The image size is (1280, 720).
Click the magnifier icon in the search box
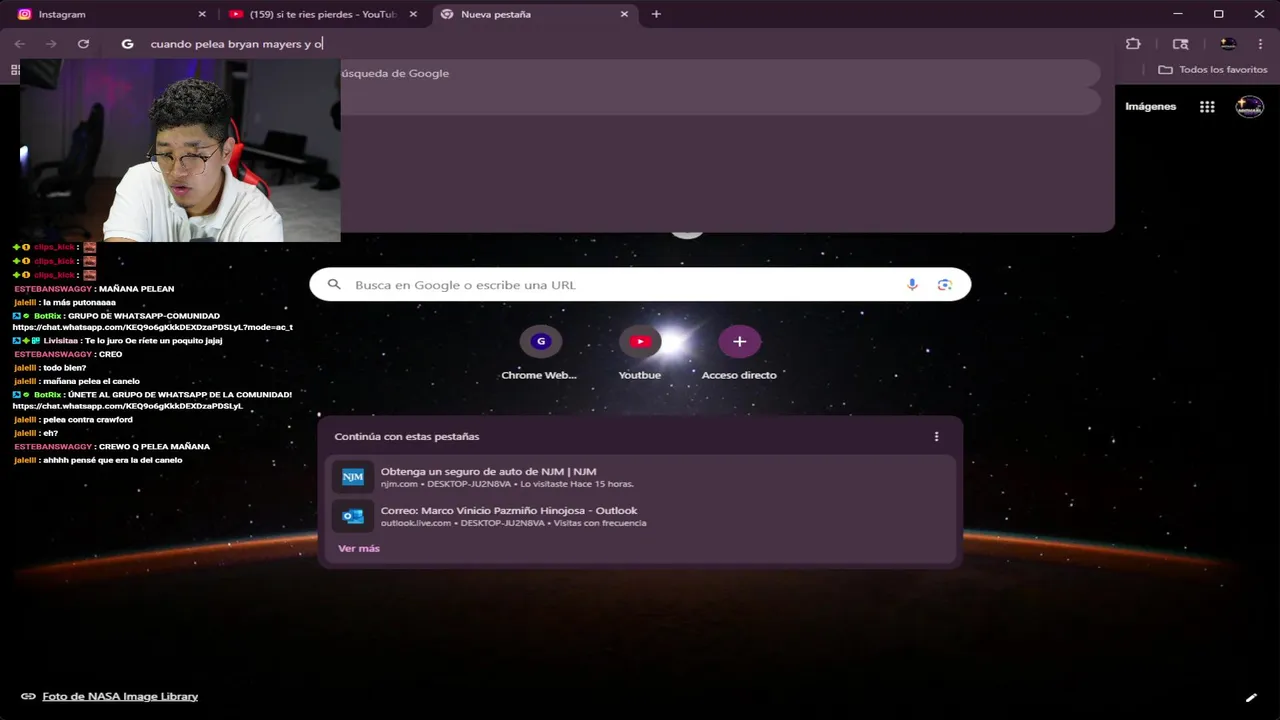(334, 285)
